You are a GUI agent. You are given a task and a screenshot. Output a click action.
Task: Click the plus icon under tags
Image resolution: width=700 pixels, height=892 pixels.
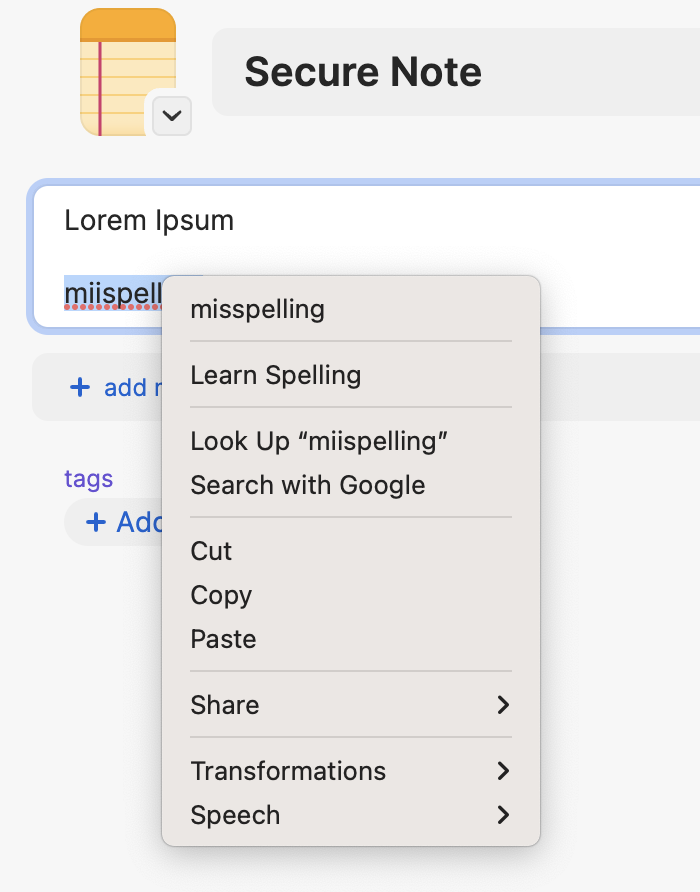click(x=96, y=521)
